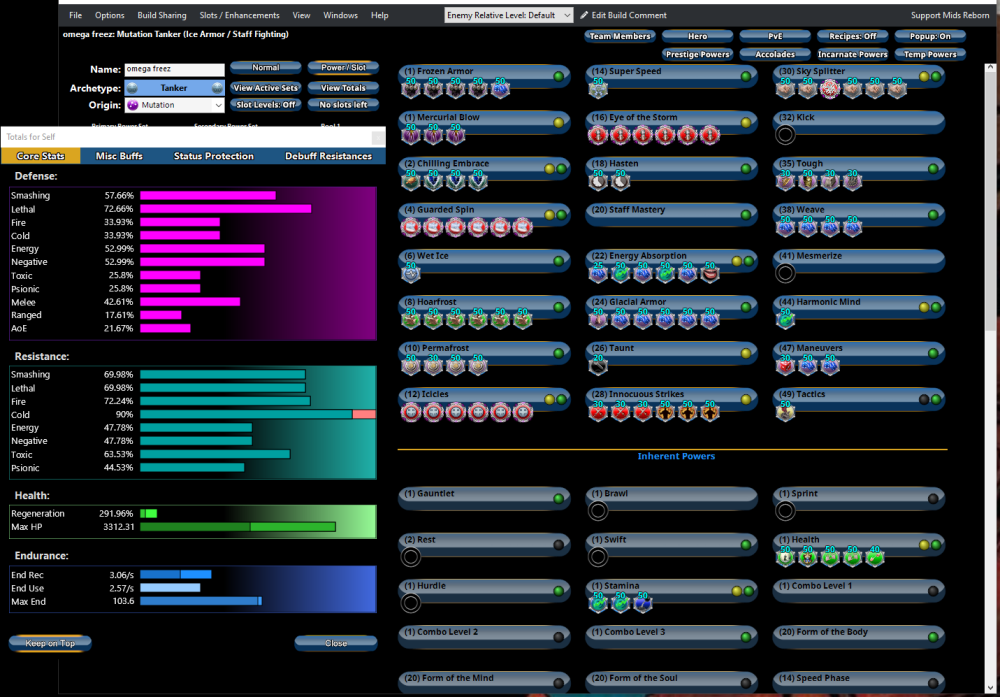This screenshot has width=1000, height=697.
Task: Click the Name field containing omega freez
Action: (x=174, y=70)
